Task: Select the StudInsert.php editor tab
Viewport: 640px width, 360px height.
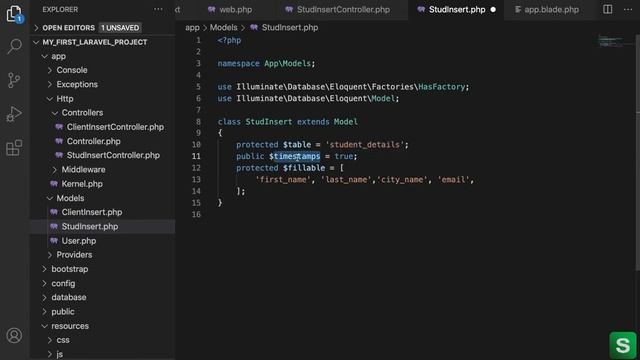Action: click(456, 9)
